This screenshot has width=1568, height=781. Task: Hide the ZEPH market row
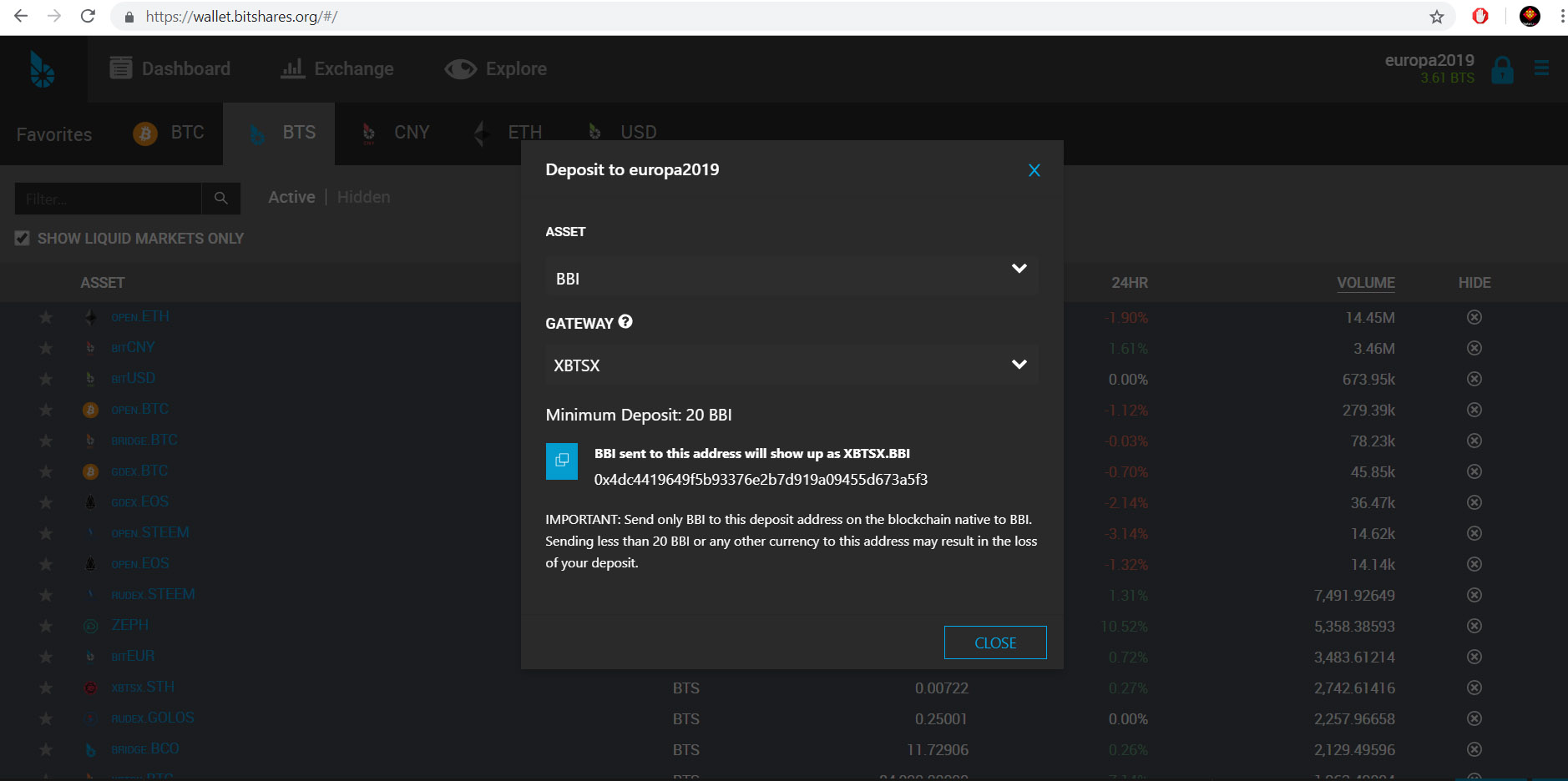coord(1474,626)
